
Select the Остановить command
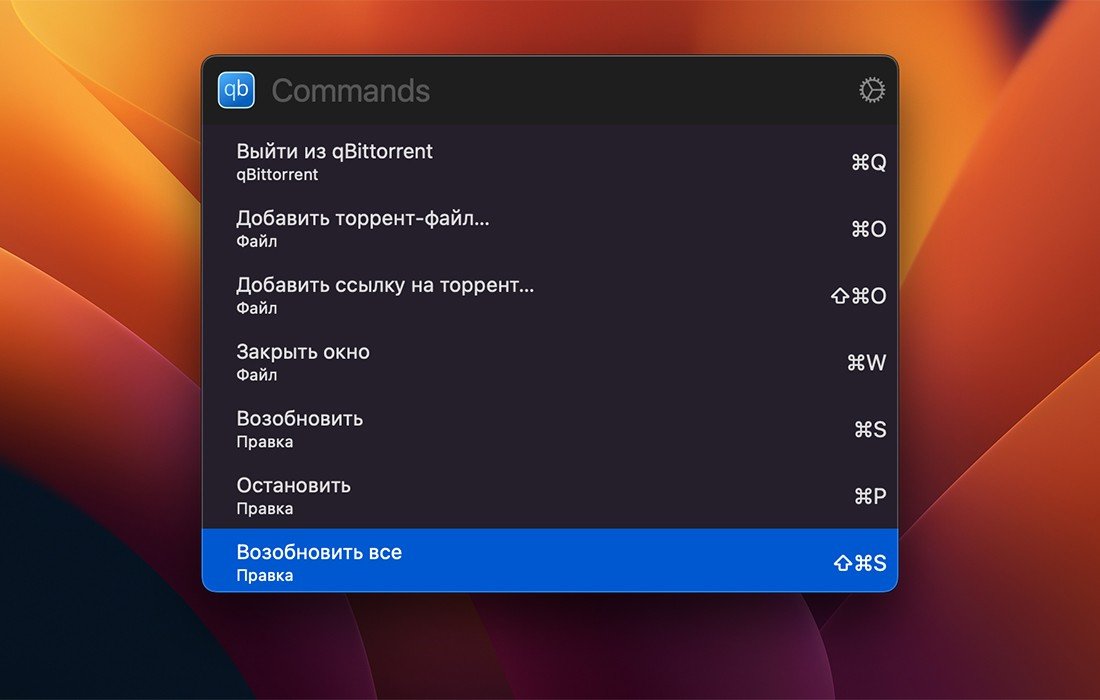click(549, 495)
